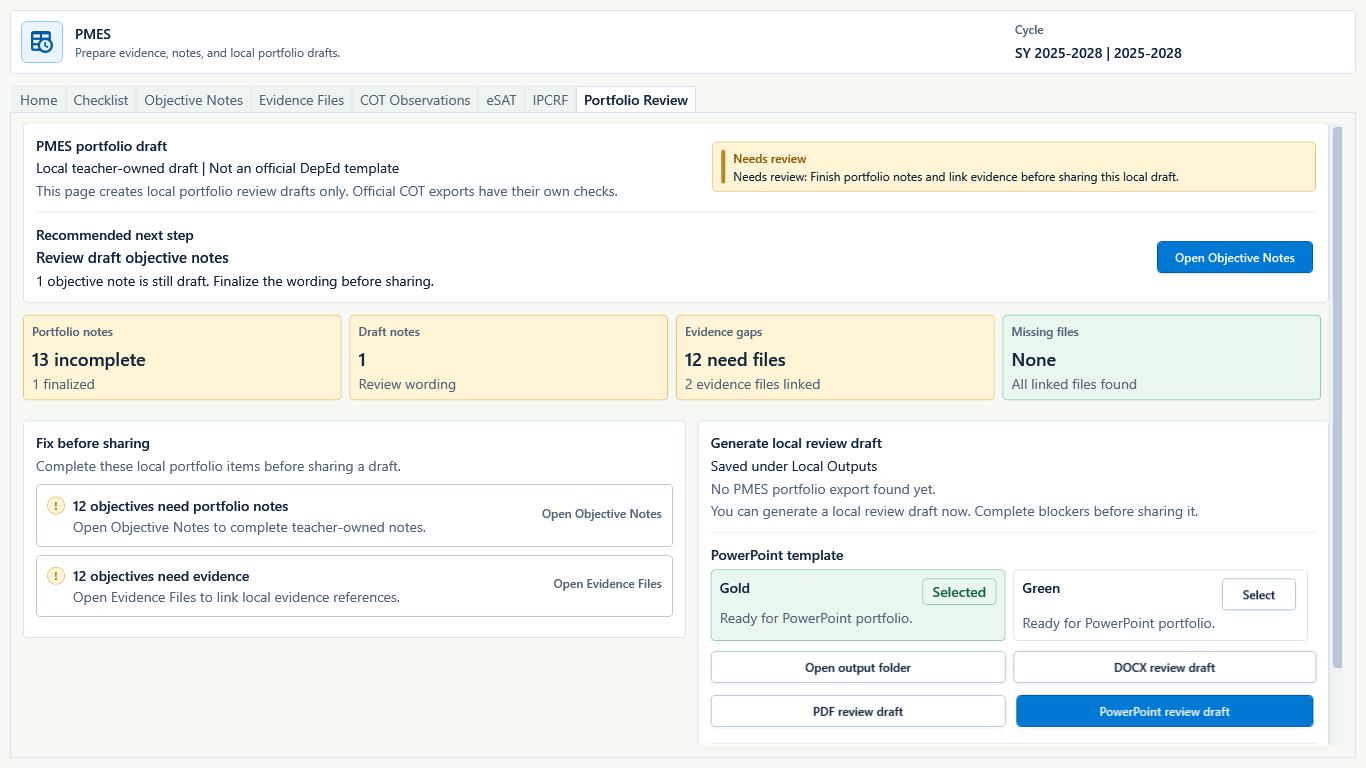
Task: Open output folder
Action: coord(858,667)
